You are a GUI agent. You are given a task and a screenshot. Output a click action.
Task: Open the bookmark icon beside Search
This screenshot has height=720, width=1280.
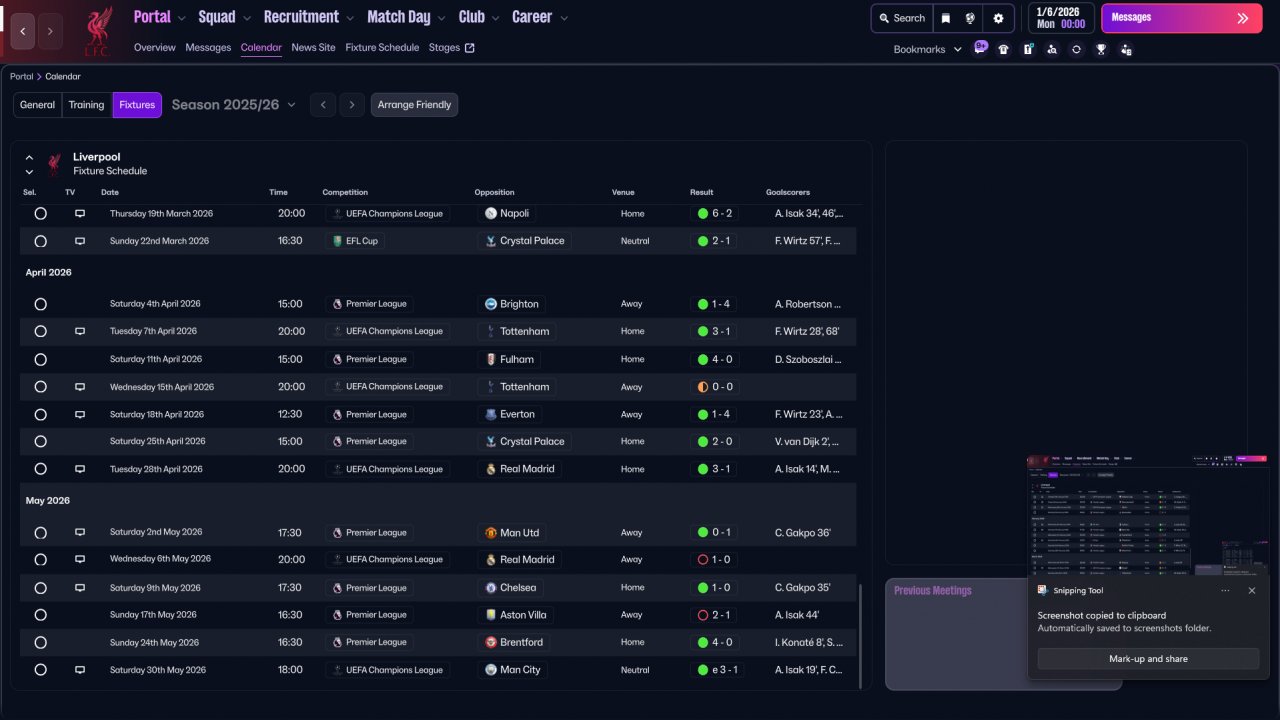click(946, 18)
